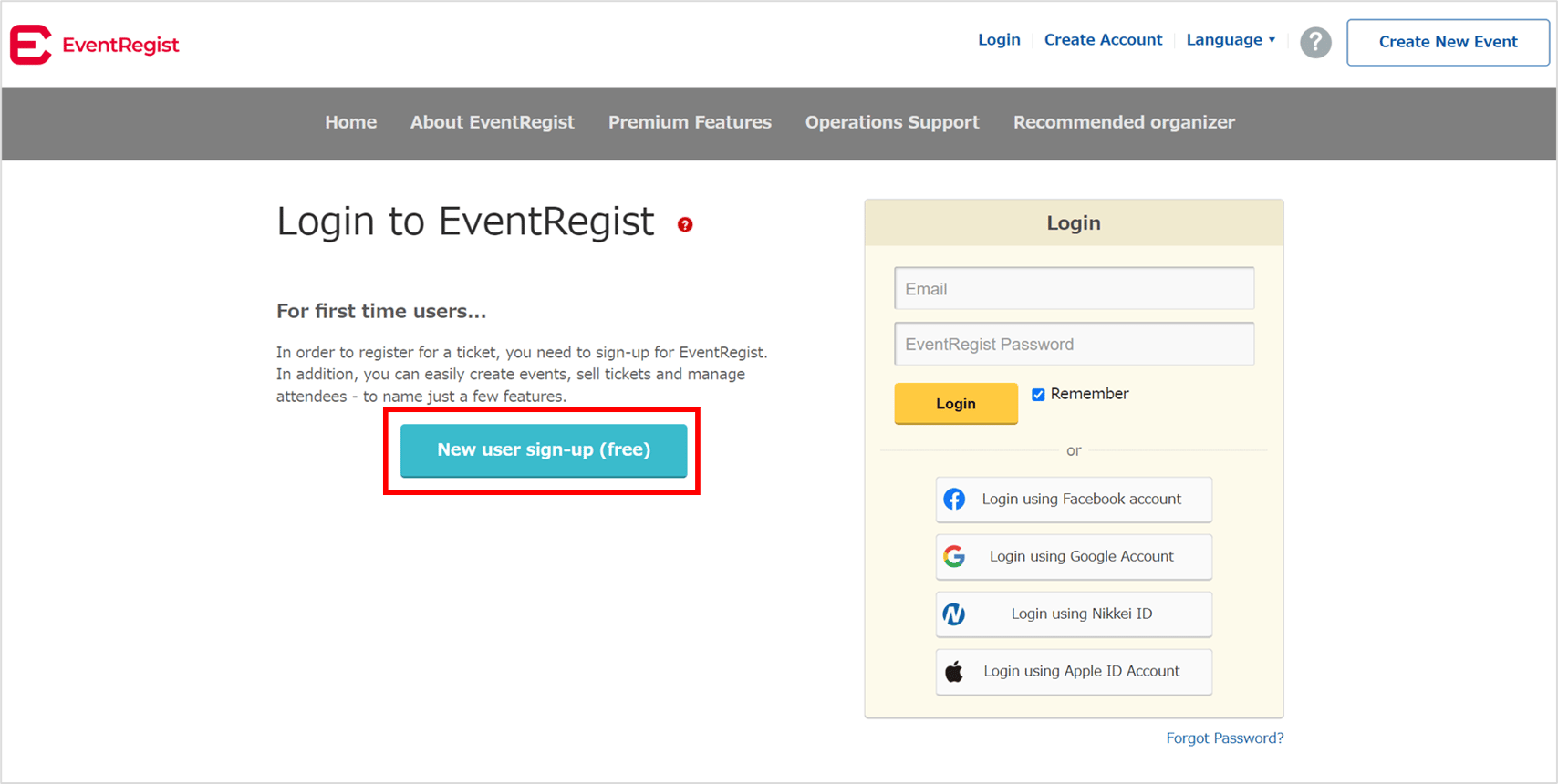Click the EventRegist logo icon
Image resolution: width=1558 pixels, height=784 pixels.
[x=31, y=45]
